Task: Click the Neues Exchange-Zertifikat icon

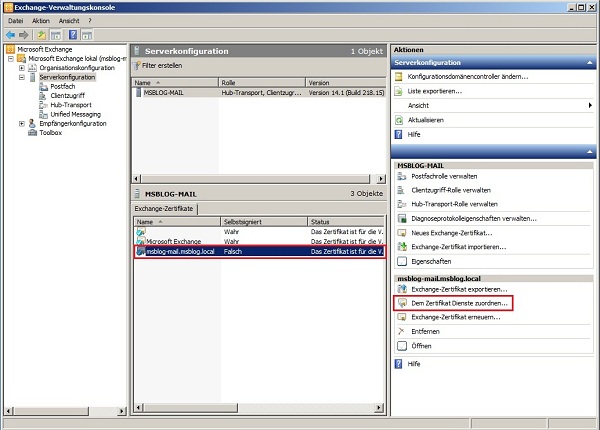Action: [402, 233]
